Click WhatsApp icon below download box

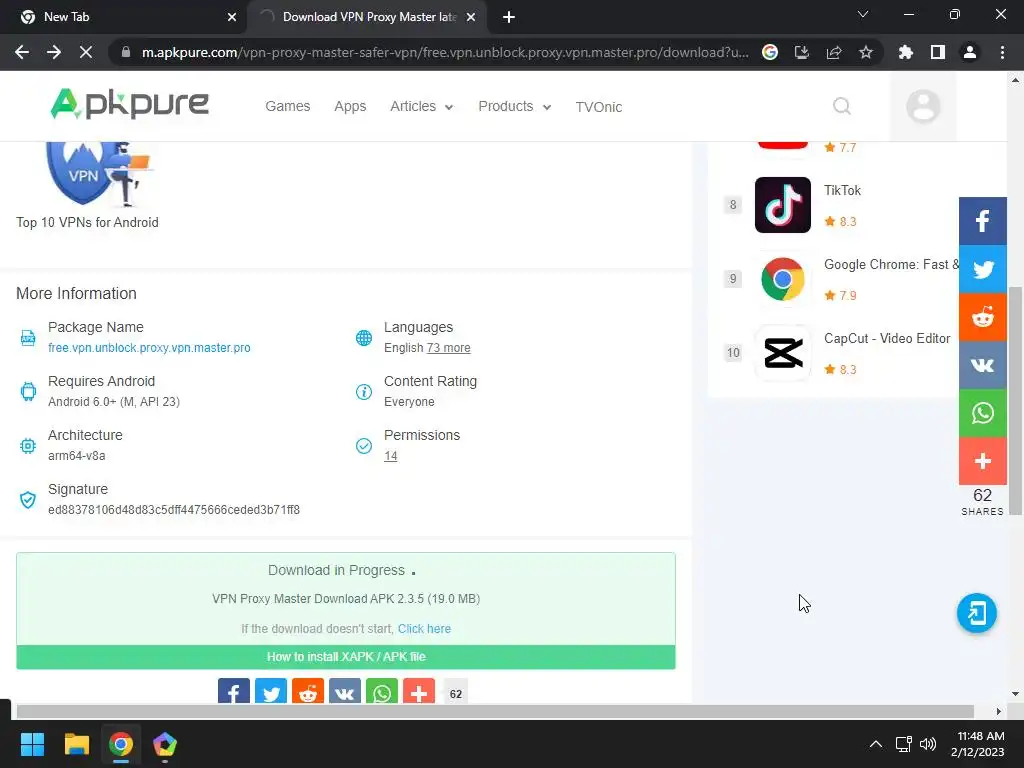coord(382,692)
